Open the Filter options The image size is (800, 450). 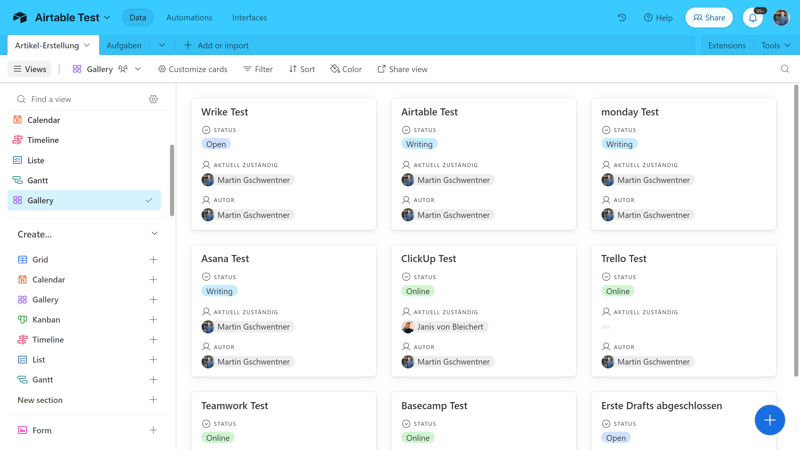258,69
